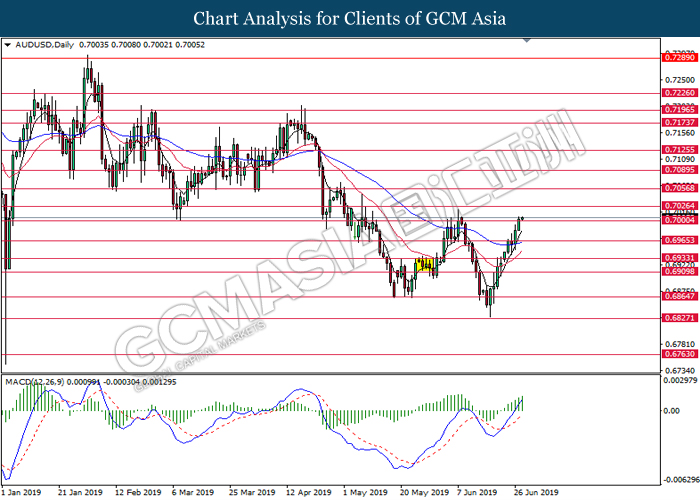700x500 pixels.
Task: Select the 0.71255 level label
Action: [680, 150]
